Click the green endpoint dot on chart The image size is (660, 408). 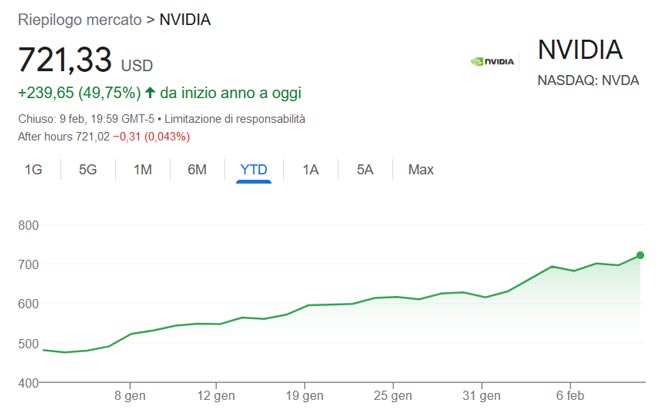tap(640, 255)
